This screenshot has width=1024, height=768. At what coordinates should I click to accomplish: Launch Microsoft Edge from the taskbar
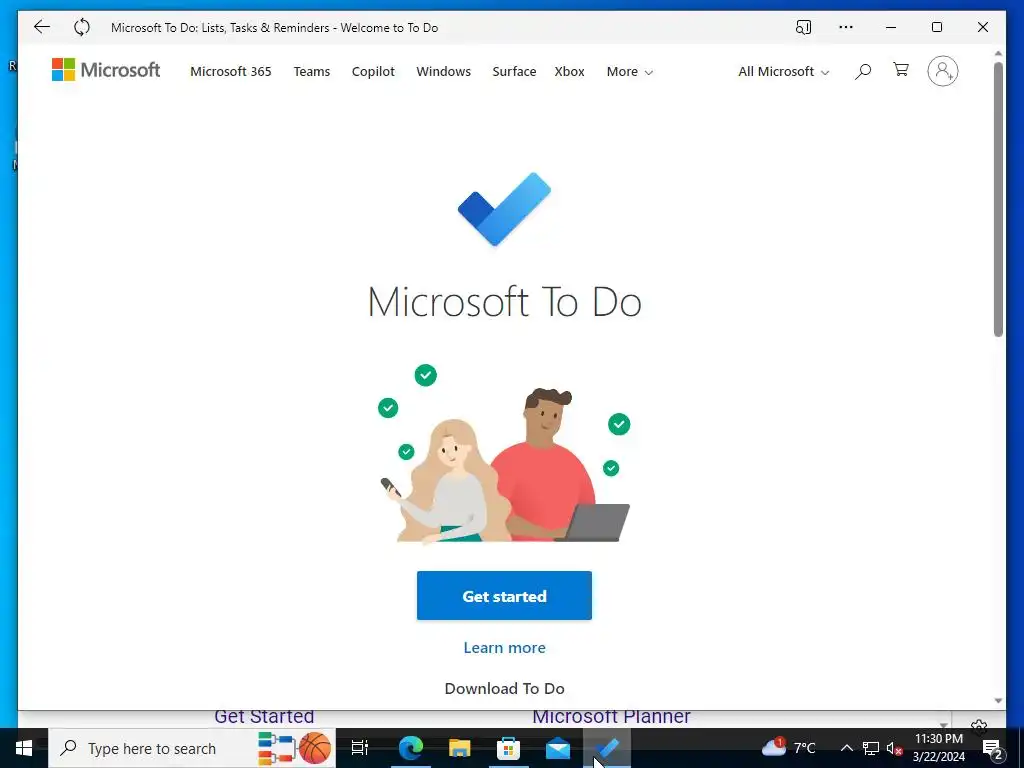coord(411,748)
